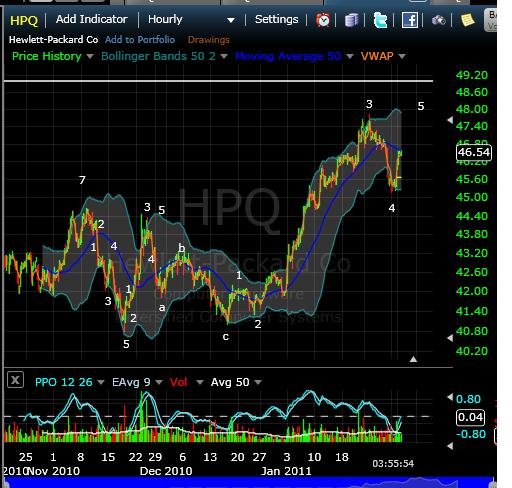The width and height of the screenshot is (512, 488).
Task: Click Add to Portfolio link
Action: click(140, 40)
